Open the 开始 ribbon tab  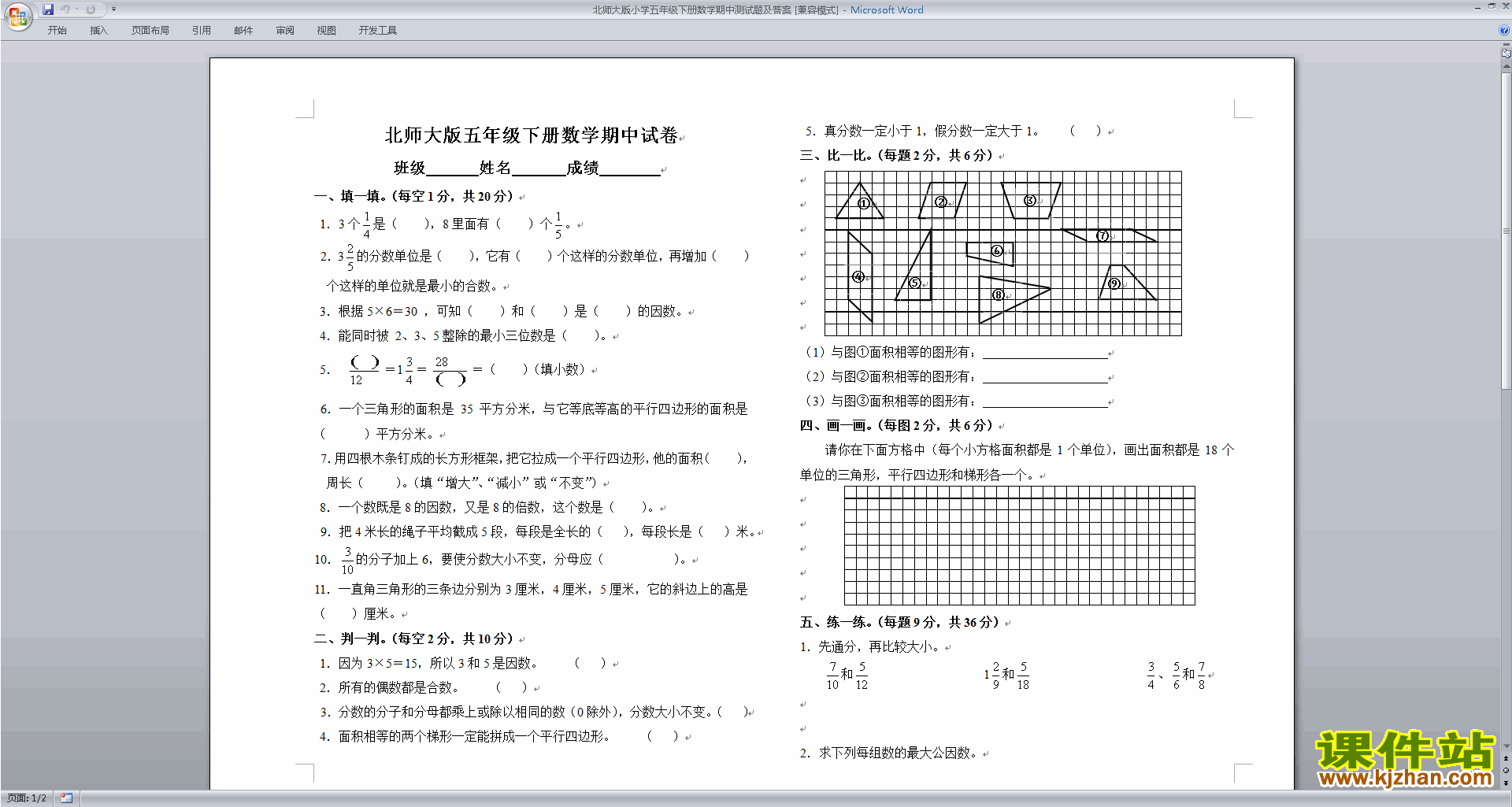coord(57,31)
